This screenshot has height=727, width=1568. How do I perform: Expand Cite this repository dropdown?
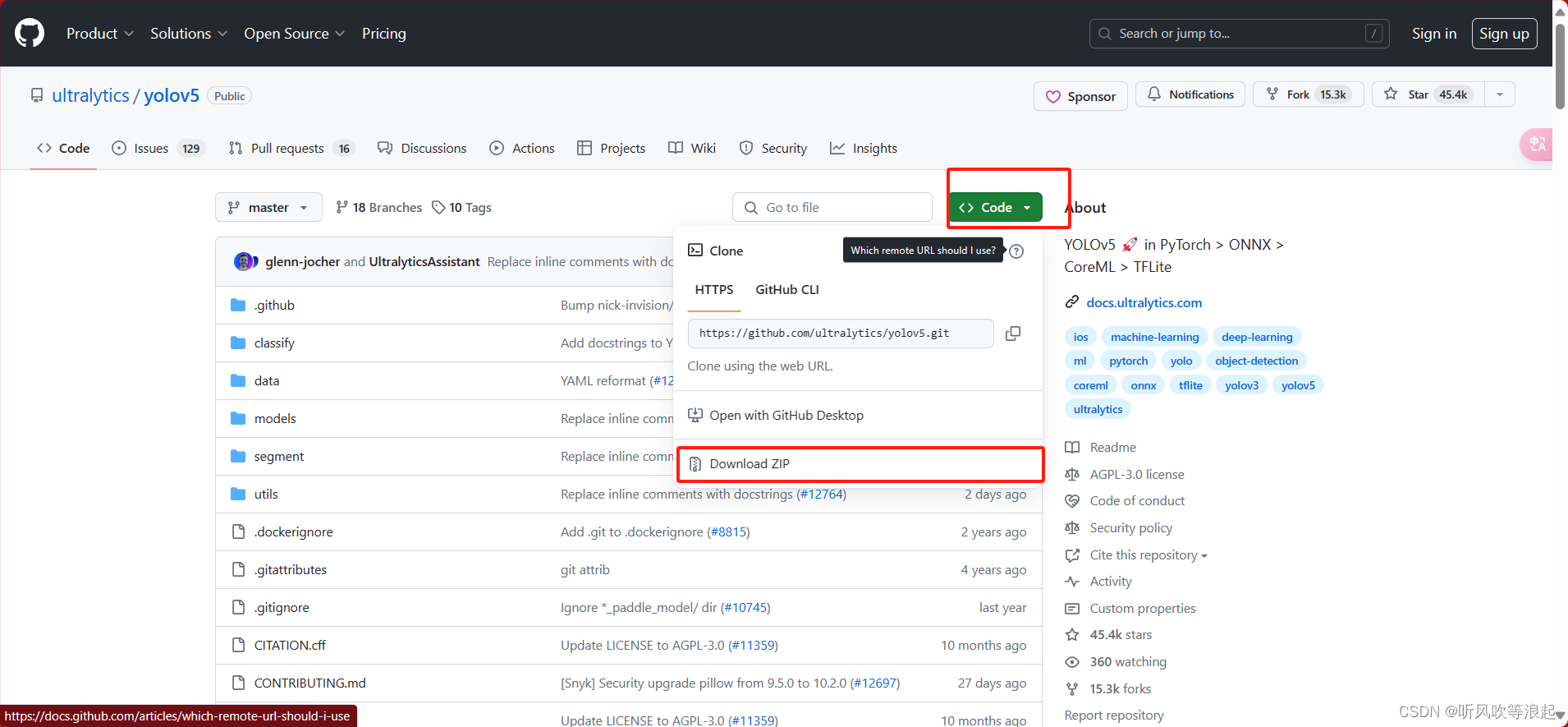(x=1148, y=555)
